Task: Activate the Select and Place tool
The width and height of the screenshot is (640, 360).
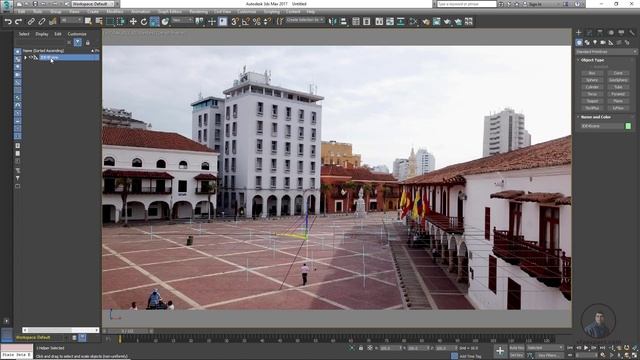Action: pyautogui.click(x=165, y=22)
